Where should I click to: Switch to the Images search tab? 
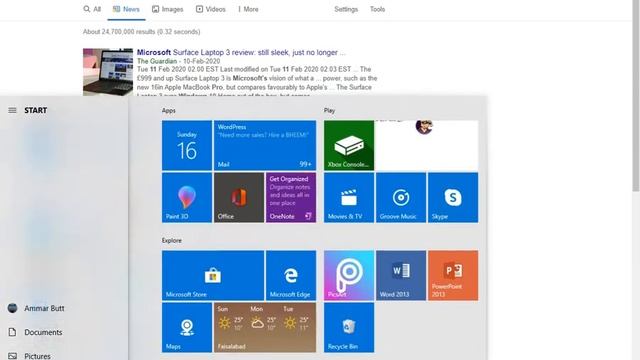tap(168, 9)
